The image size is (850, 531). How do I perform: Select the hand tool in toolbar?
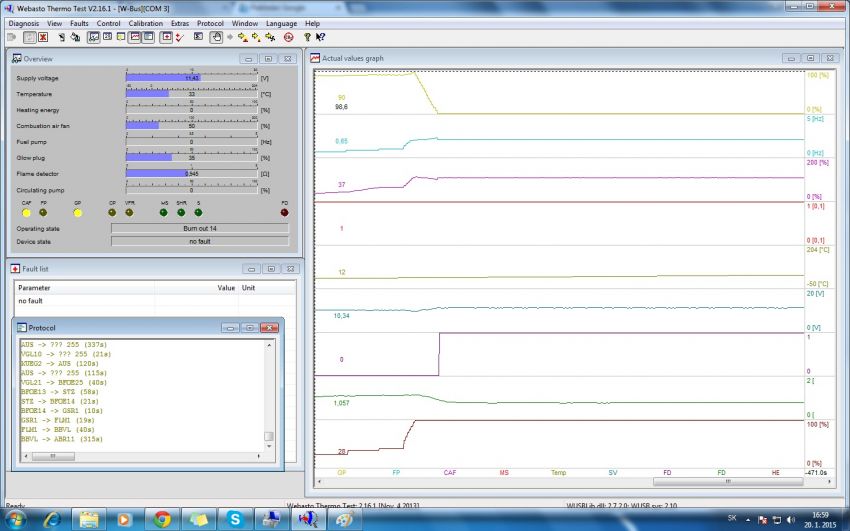[x=214, y=37]
